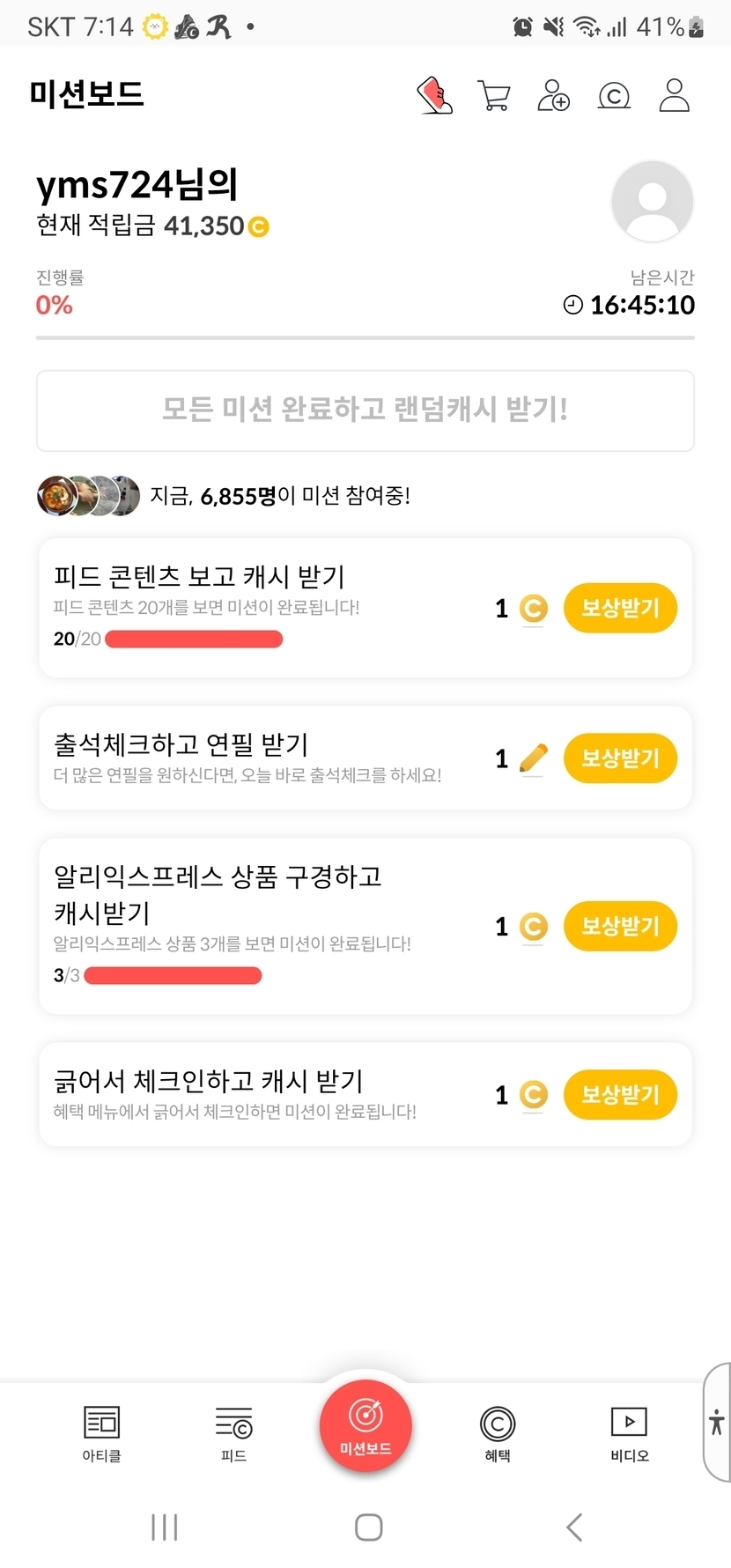This screenshot has width=731, height=1568.
Task: Claim pencil reward for 출석체크 mission
Action: pyautogui.click(x=620, y=758)
